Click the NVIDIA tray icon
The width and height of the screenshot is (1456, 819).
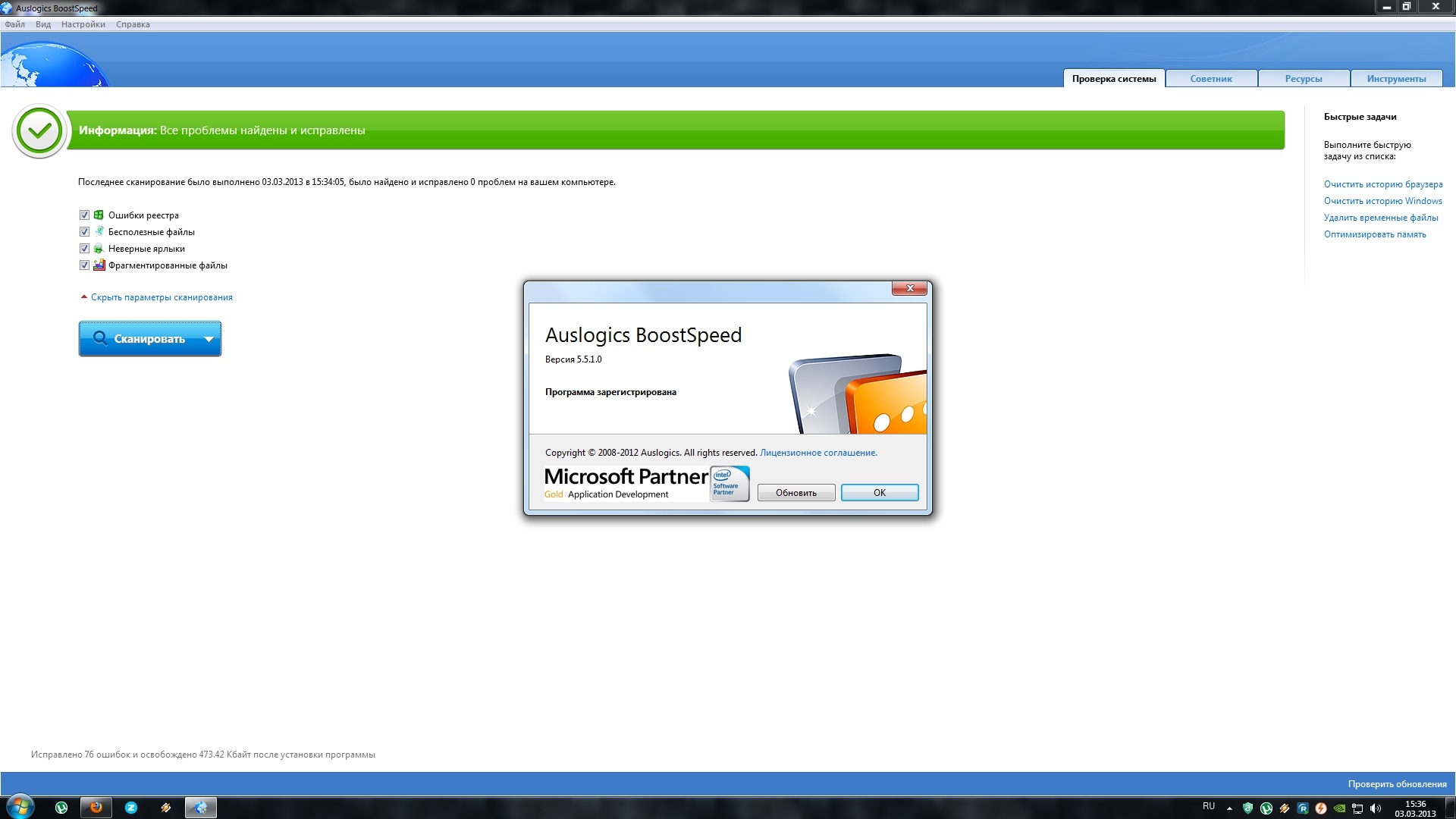[1339, 808]
